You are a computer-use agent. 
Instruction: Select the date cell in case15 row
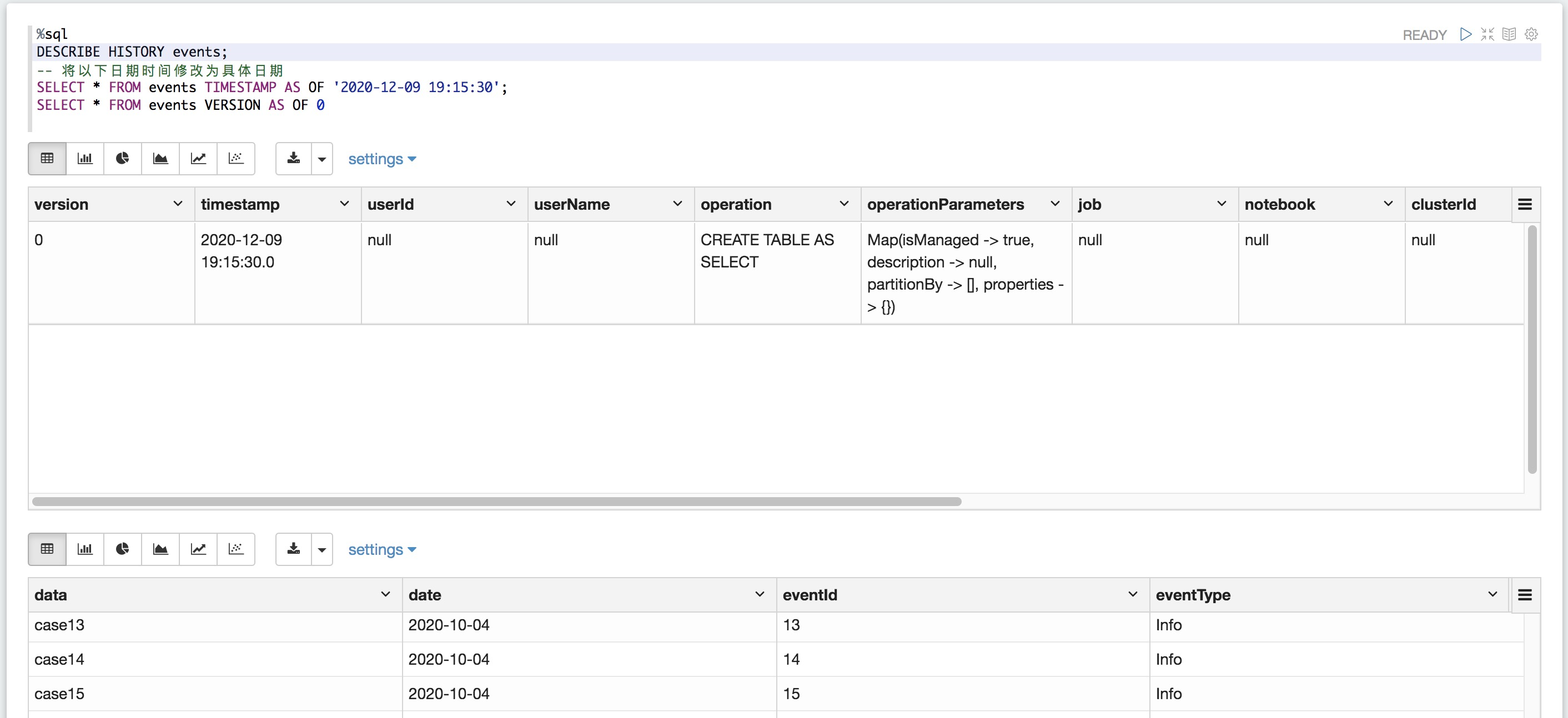pyautogui.click(x=589, y=694)
